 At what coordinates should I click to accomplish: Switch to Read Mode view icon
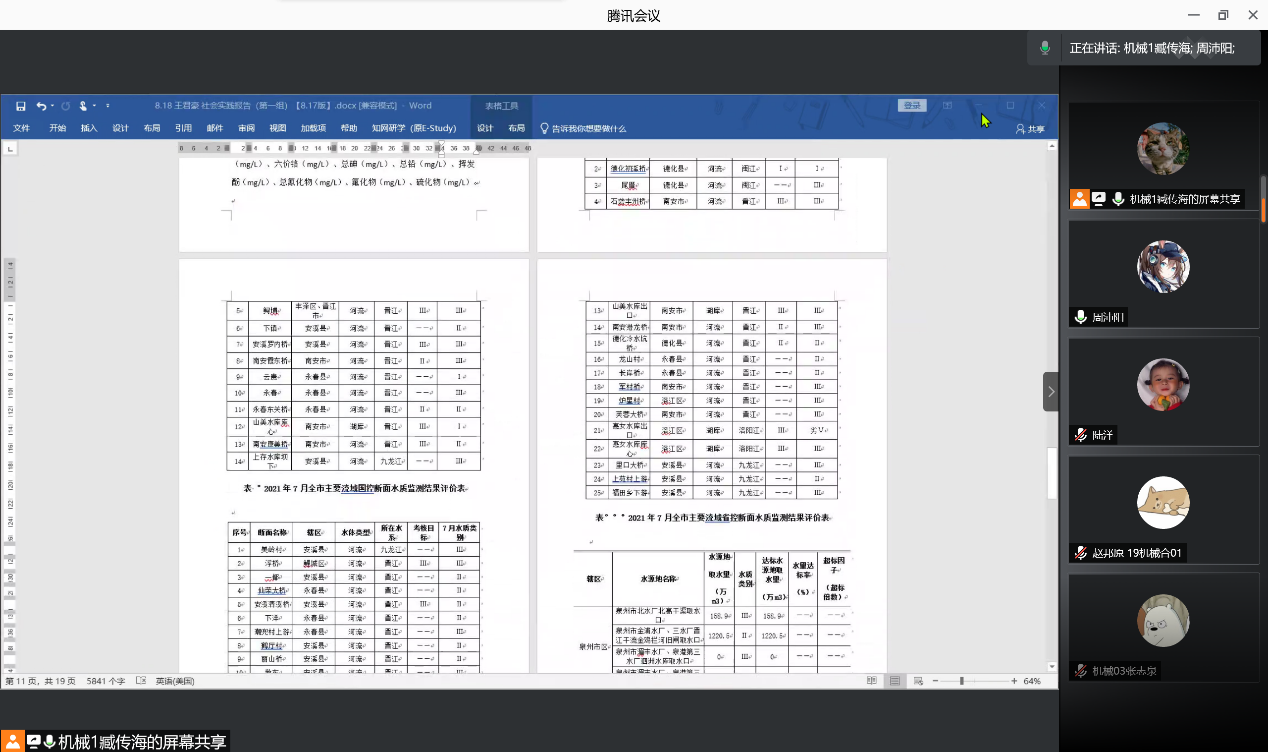coord(873,681)
